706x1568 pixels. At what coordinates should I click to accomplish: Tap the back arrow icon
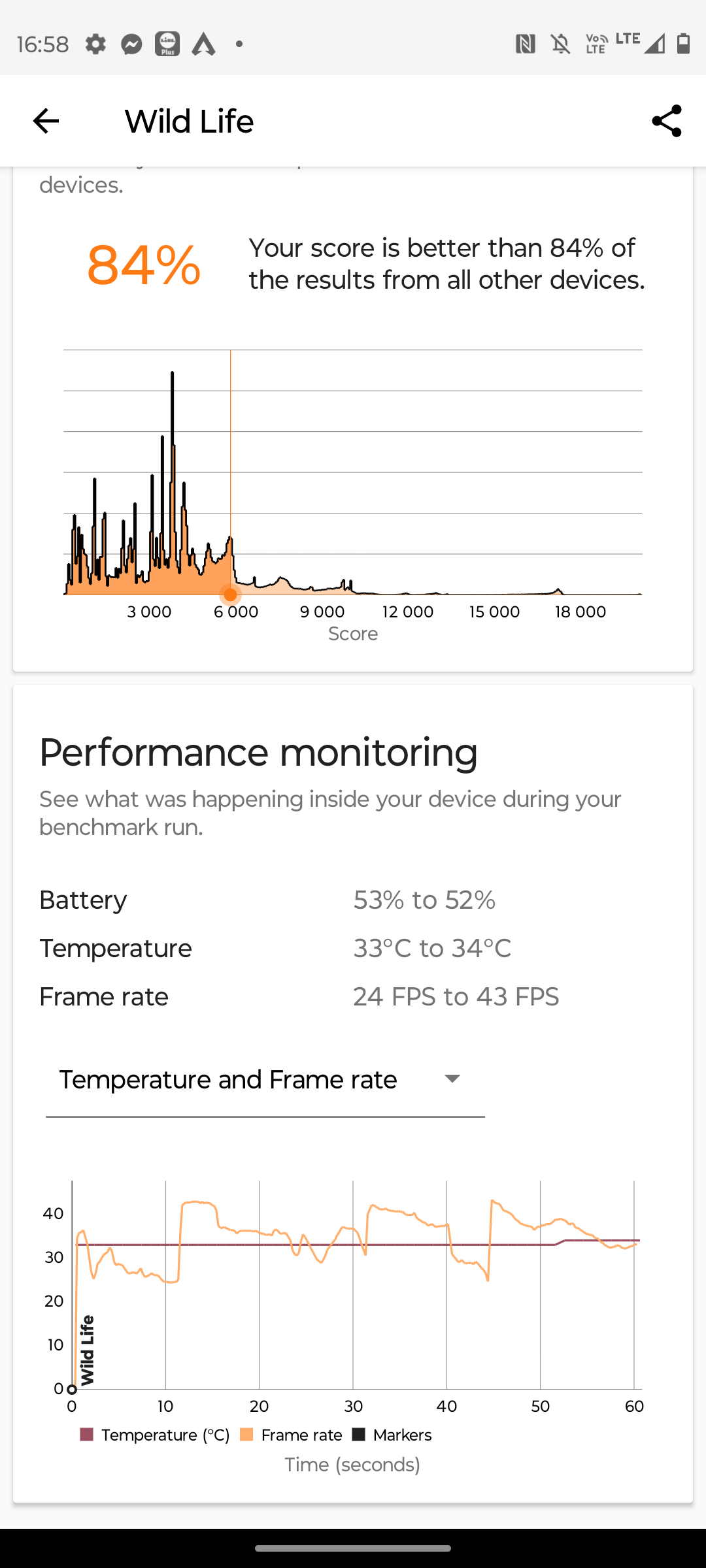(x=46, y=121)
